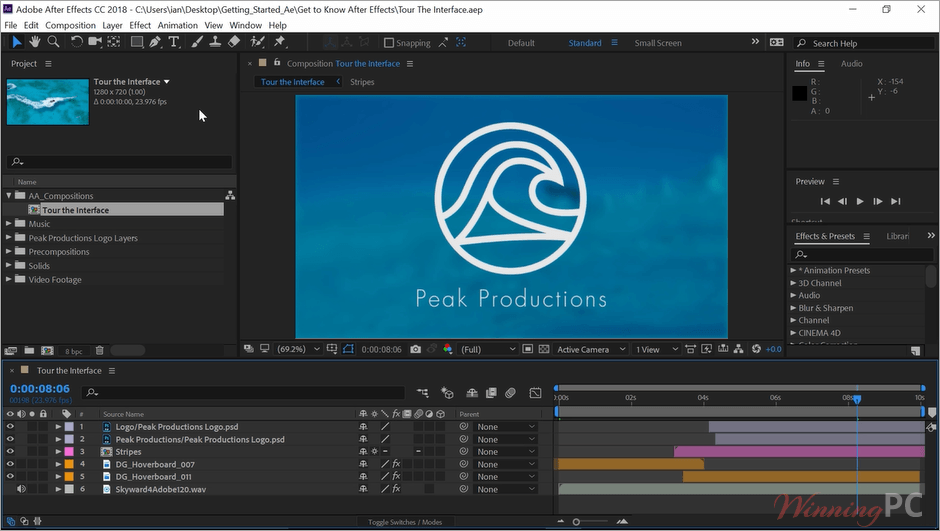Click the Standard workspace label
This screenshot has width=940, height=531.
(585, 43)
